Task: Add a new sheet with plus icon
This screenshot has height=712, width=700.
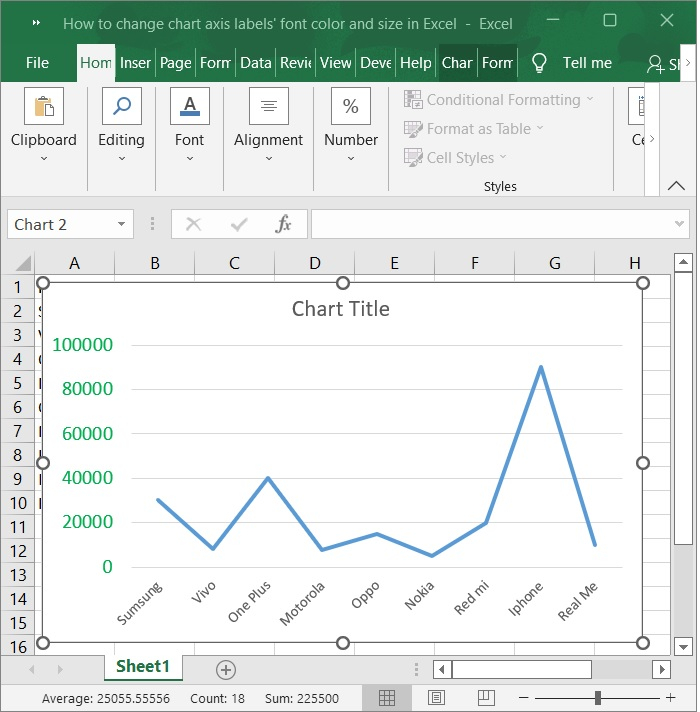Action: (x=226, y=669)
